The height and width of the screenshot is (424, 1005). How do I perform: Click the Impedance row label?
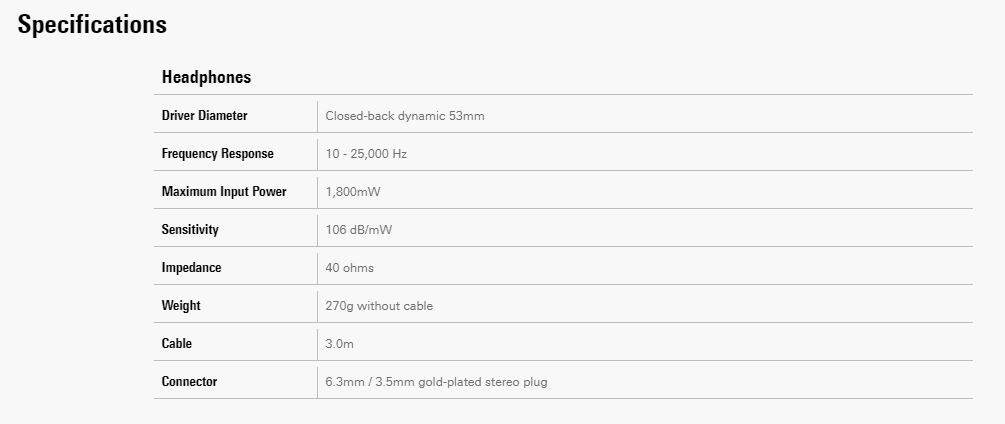coord(191,268)
